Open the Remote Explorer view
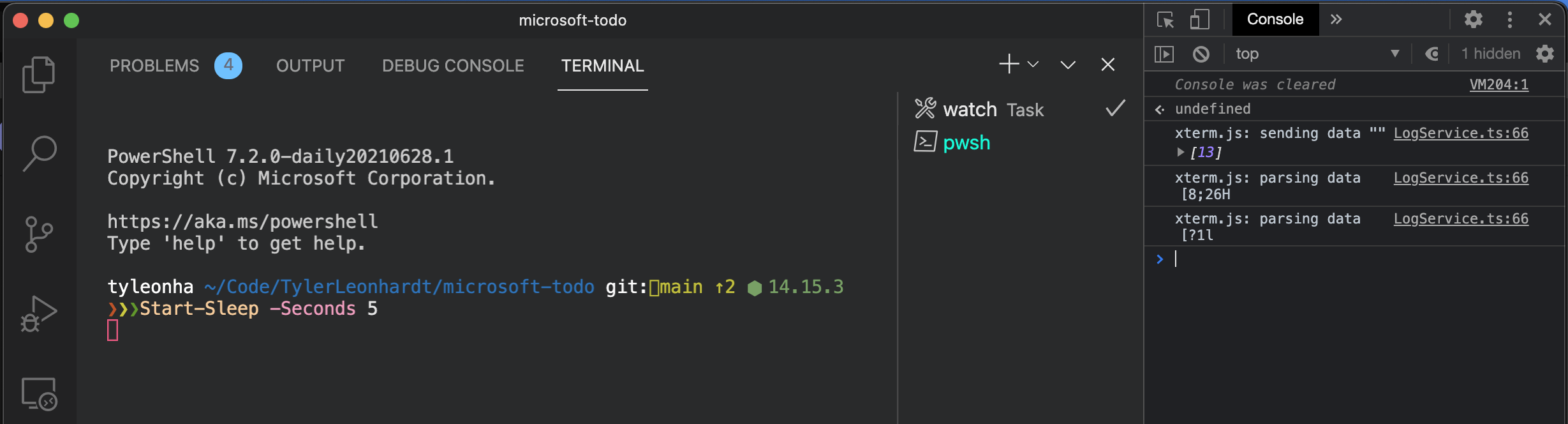The image size is (1568, 424). pyautogui.click(x=38, y=394)
